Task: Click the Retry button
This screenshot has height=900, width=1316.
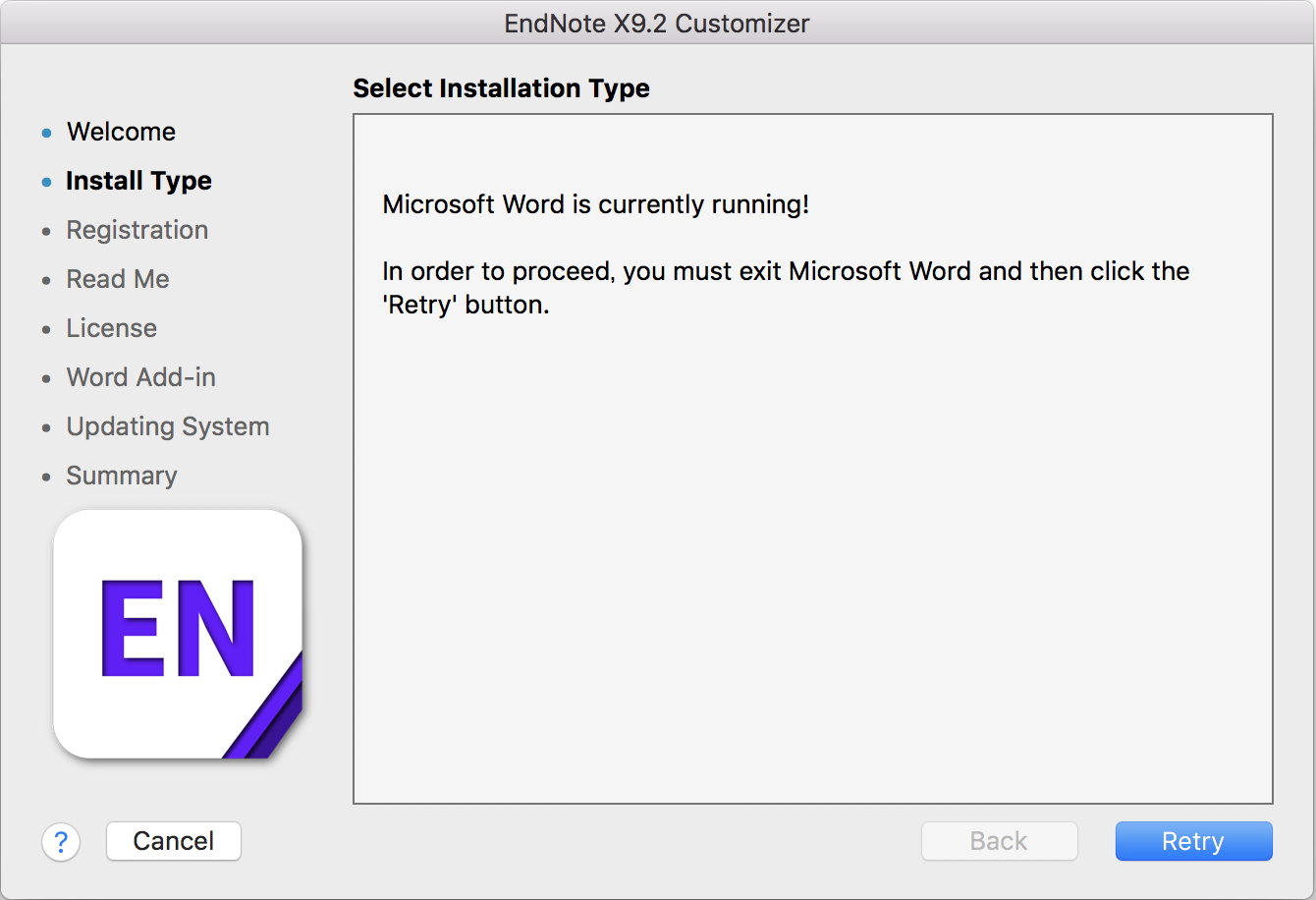Action: (1193, 841)
